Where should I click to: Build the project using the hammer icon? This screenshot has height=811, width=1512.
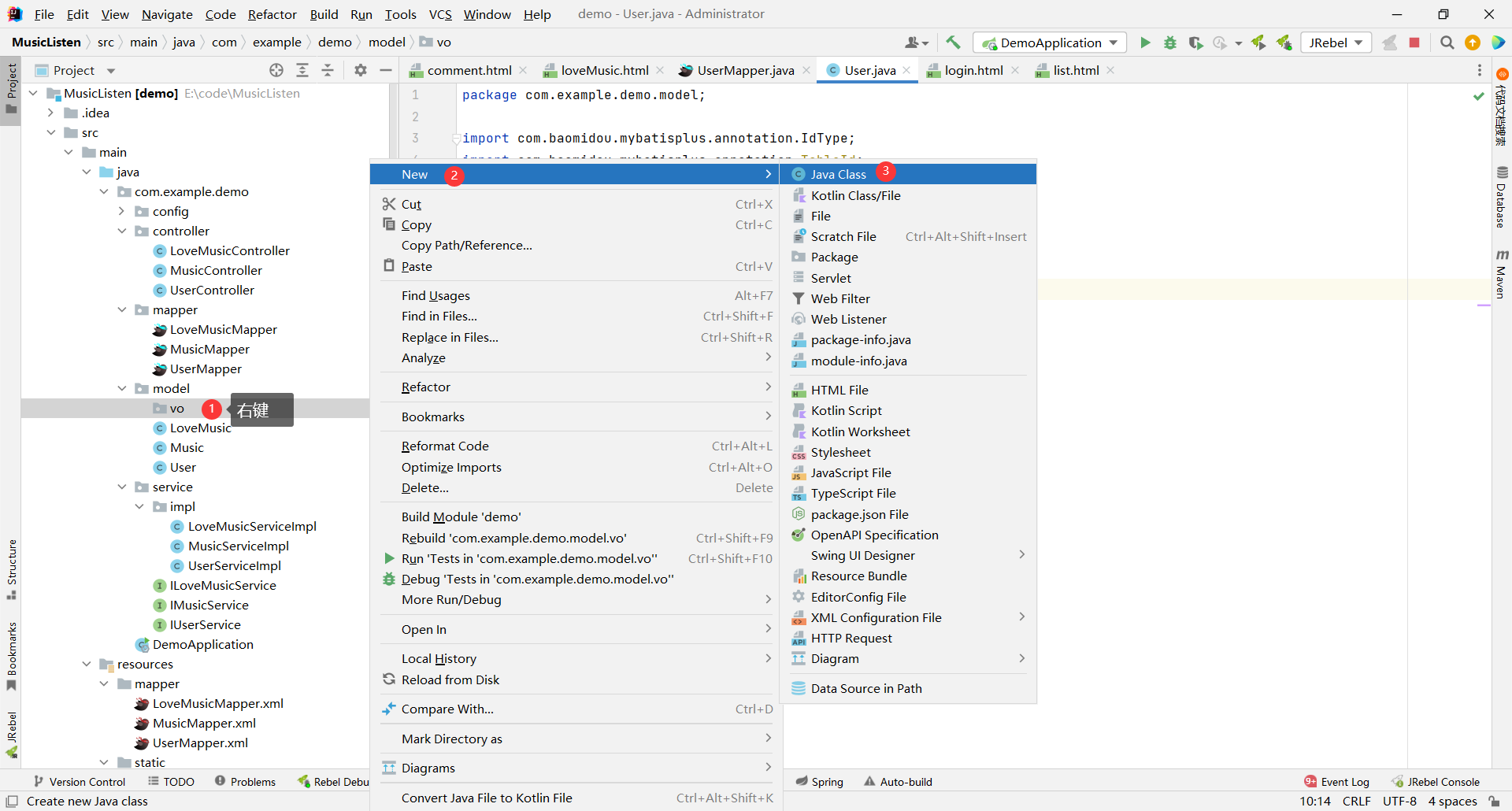pyautogui.click(x=953, y=43)
